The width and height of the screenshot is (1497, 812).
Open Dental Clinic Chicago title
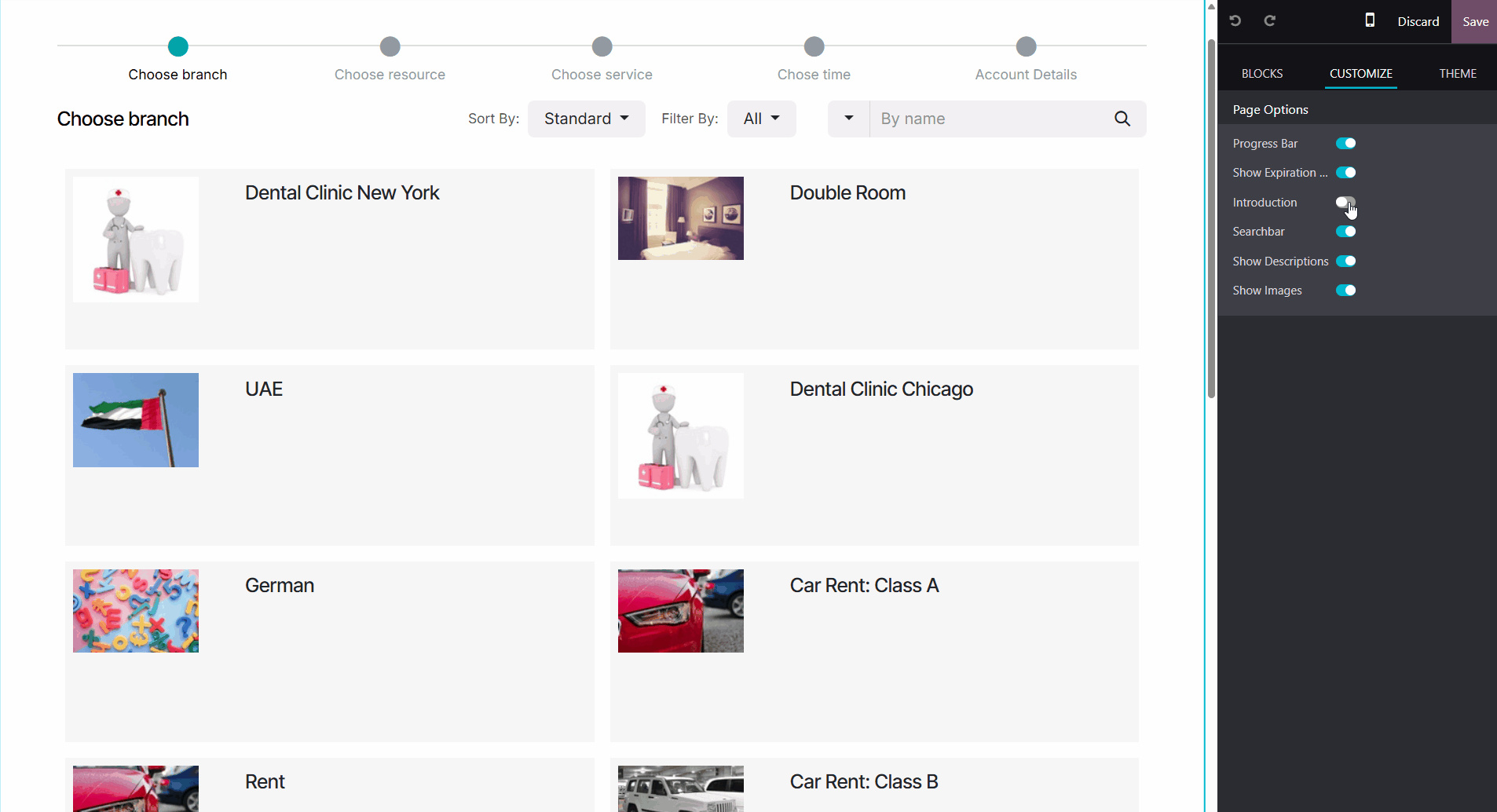click(x=881, y=390)
